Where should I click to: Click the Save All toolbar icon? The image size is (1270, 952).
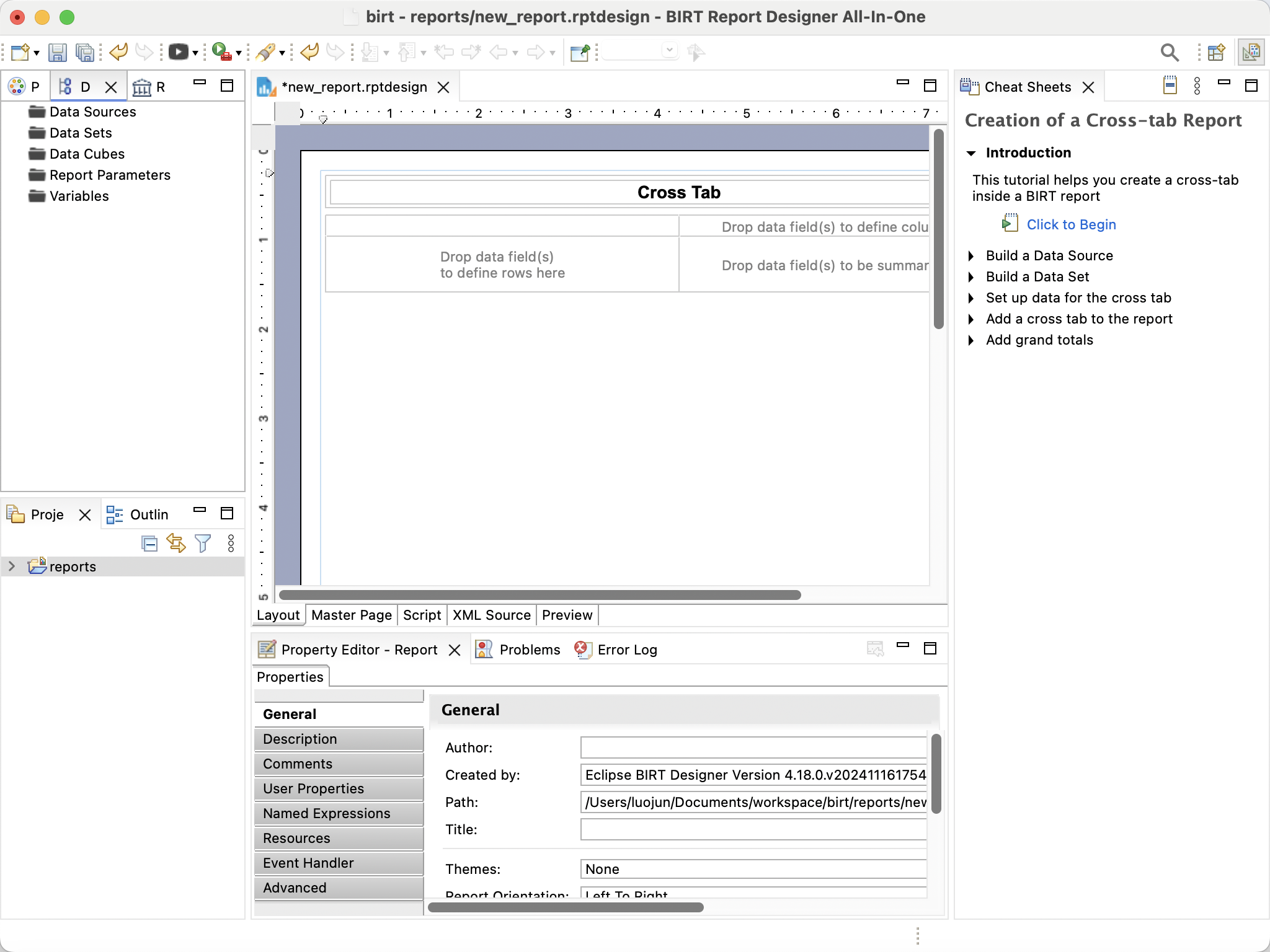(x=84, y=52)
